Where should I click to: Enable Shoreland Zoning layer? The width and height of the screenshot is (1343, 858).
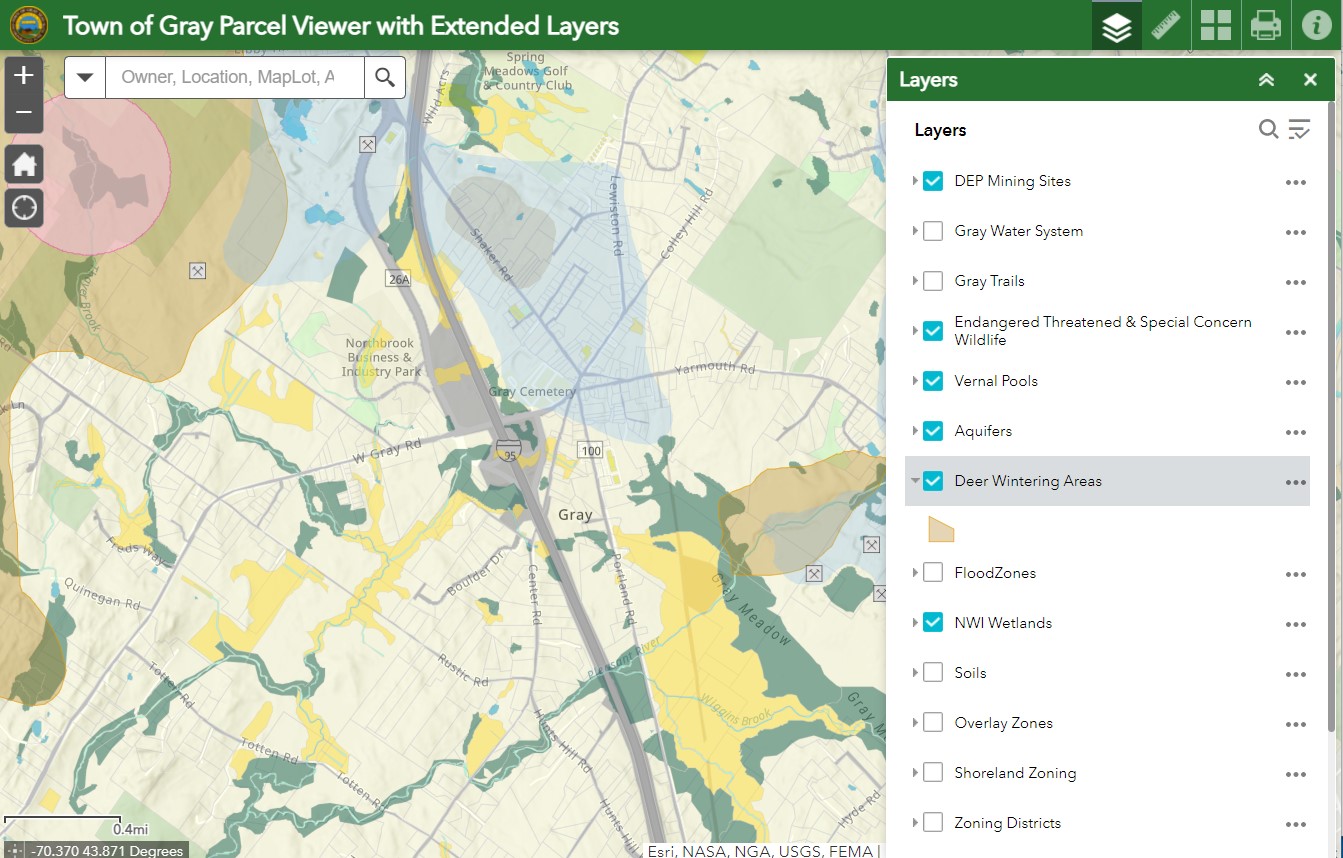click(933, 773)
